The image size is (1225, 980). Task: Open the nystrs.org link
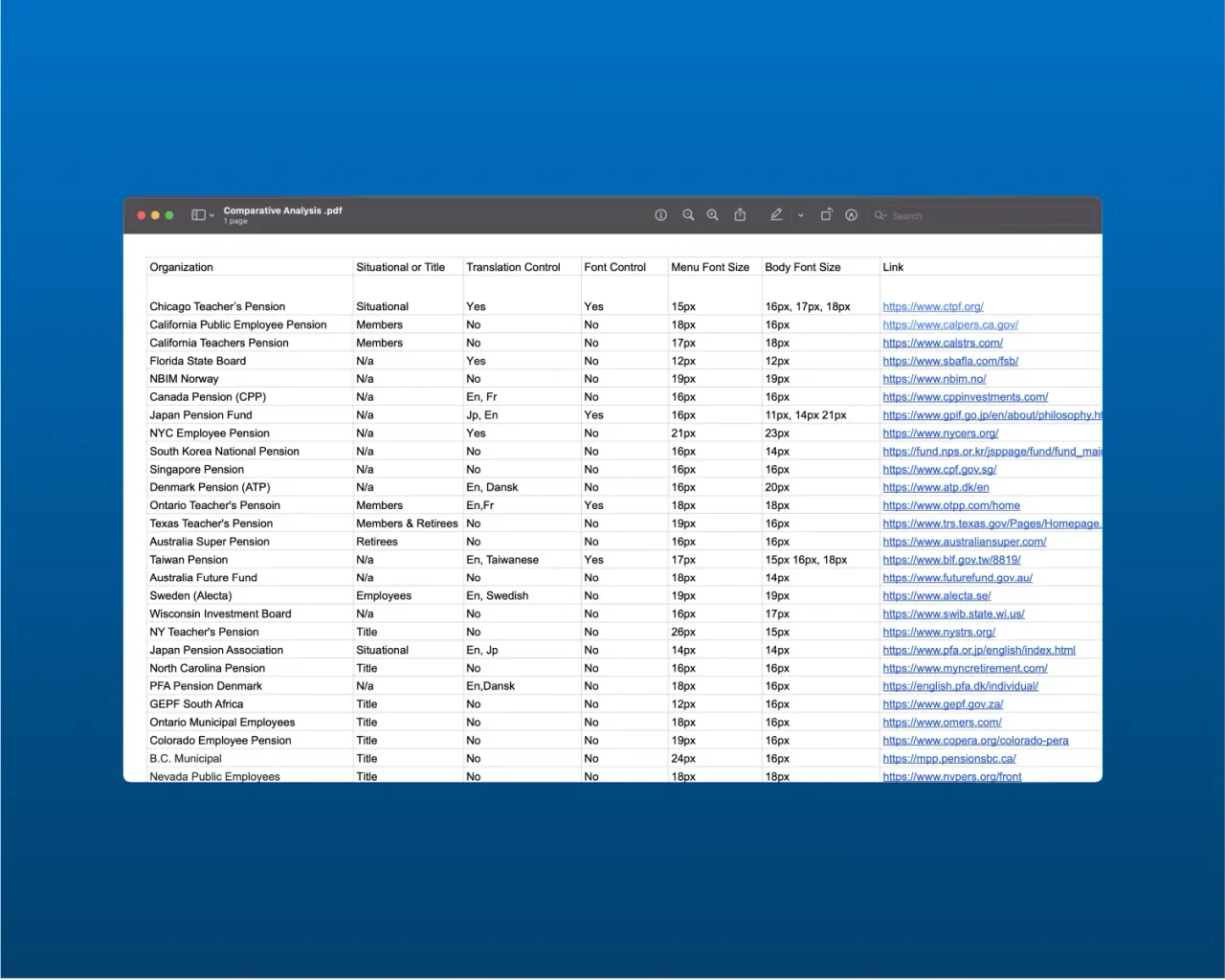[x=939, y=633]
